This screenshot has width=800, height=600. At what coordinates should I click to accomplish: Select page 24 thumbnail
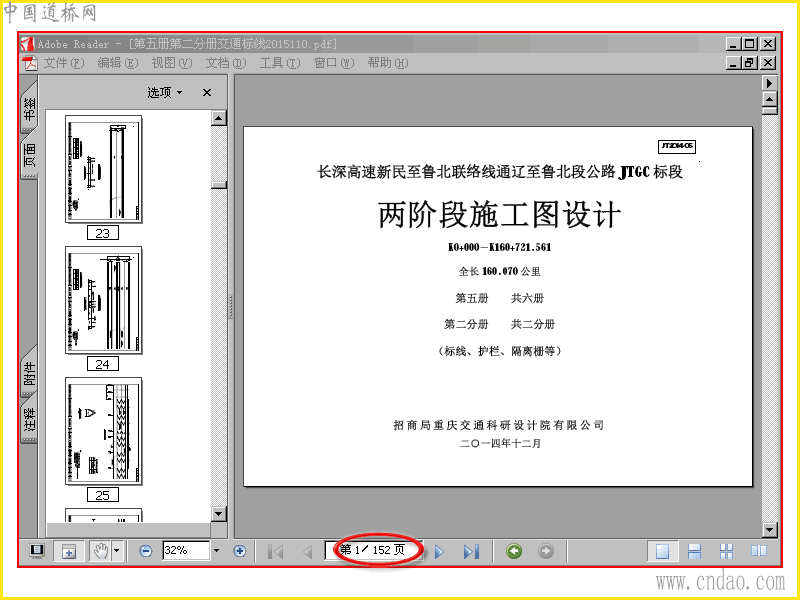[104, 300]
